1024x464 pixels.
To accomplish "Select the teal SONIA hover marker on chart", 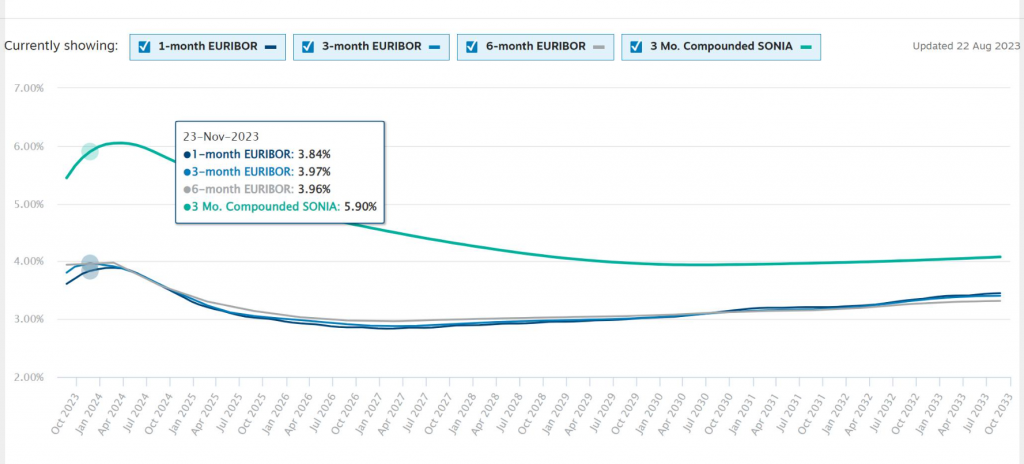I will point(89,151).
